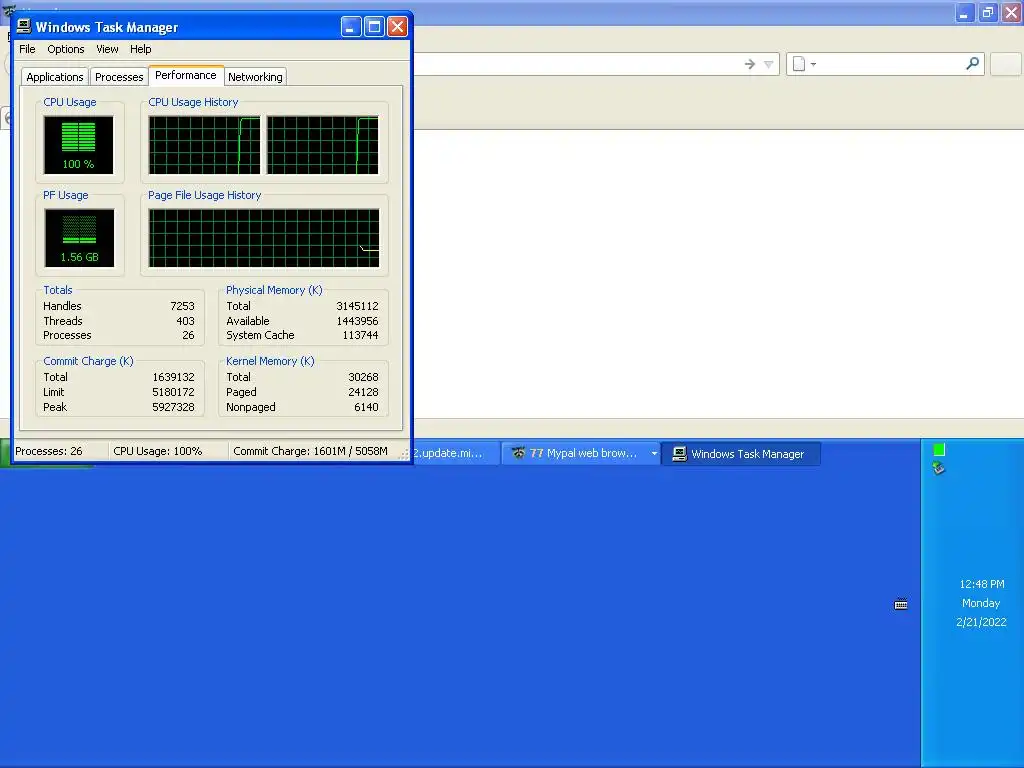Open the Help menu in Task Manager
This screenshot has height=768, width=1024.
pos(140,49)
